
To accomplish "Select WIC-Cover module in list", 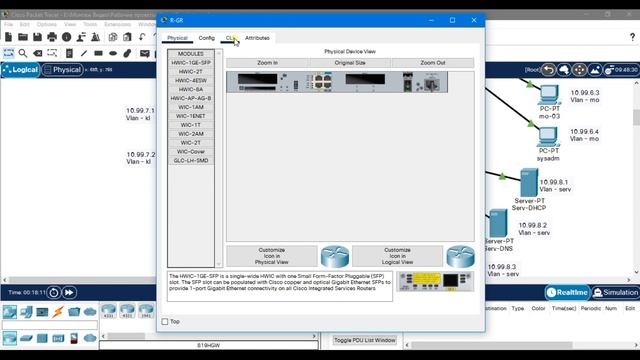I will [x=191, y=151].
